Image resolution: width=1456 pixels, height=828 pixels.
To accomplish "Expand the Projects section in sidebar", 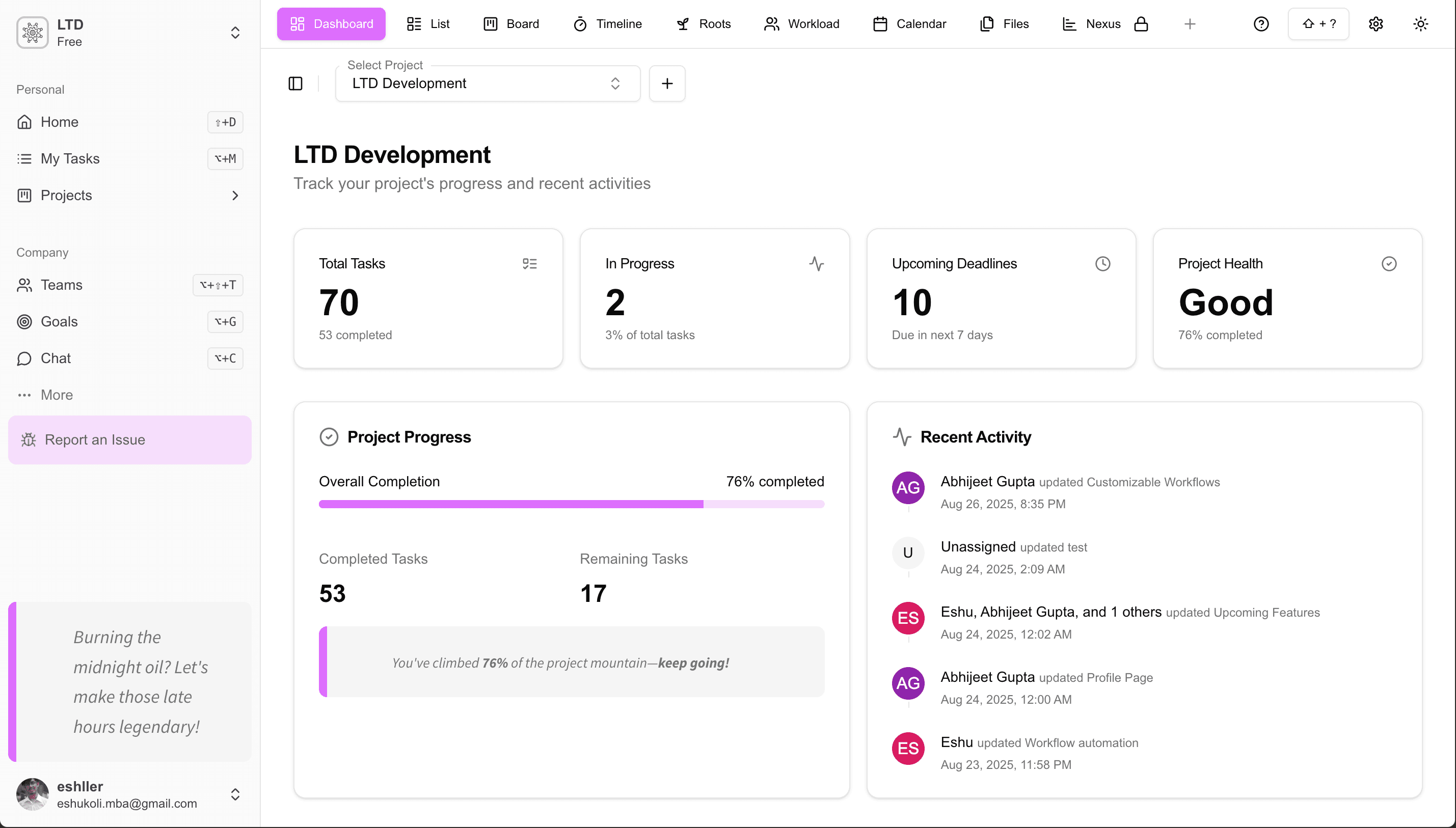I will click(235, 195).
